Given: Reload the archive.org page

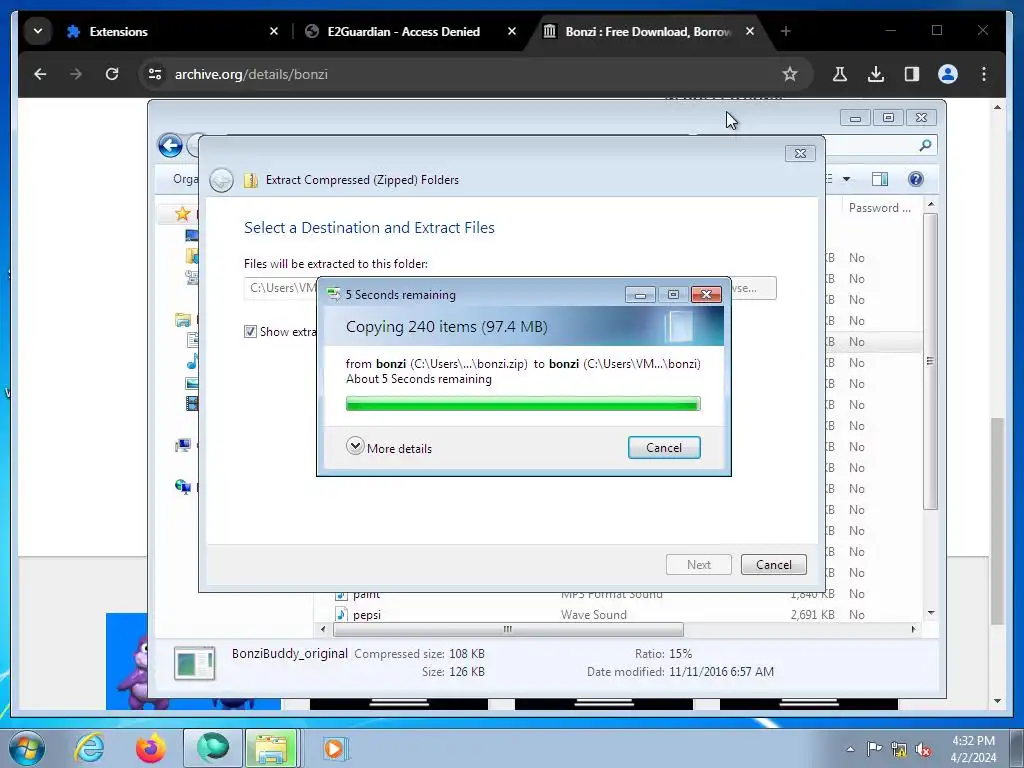Looking at the screenshot, I should pyautogui.click(x=112, y=74).
